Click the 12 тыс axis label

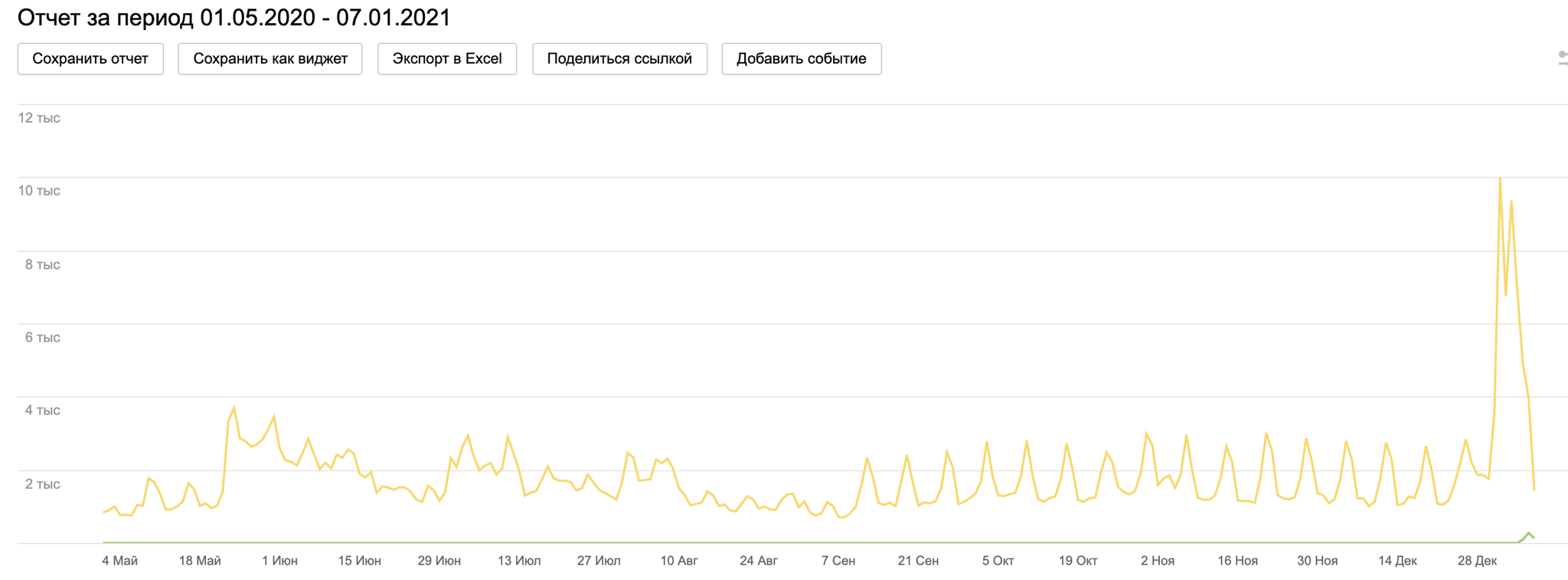(x=39, y=118)
